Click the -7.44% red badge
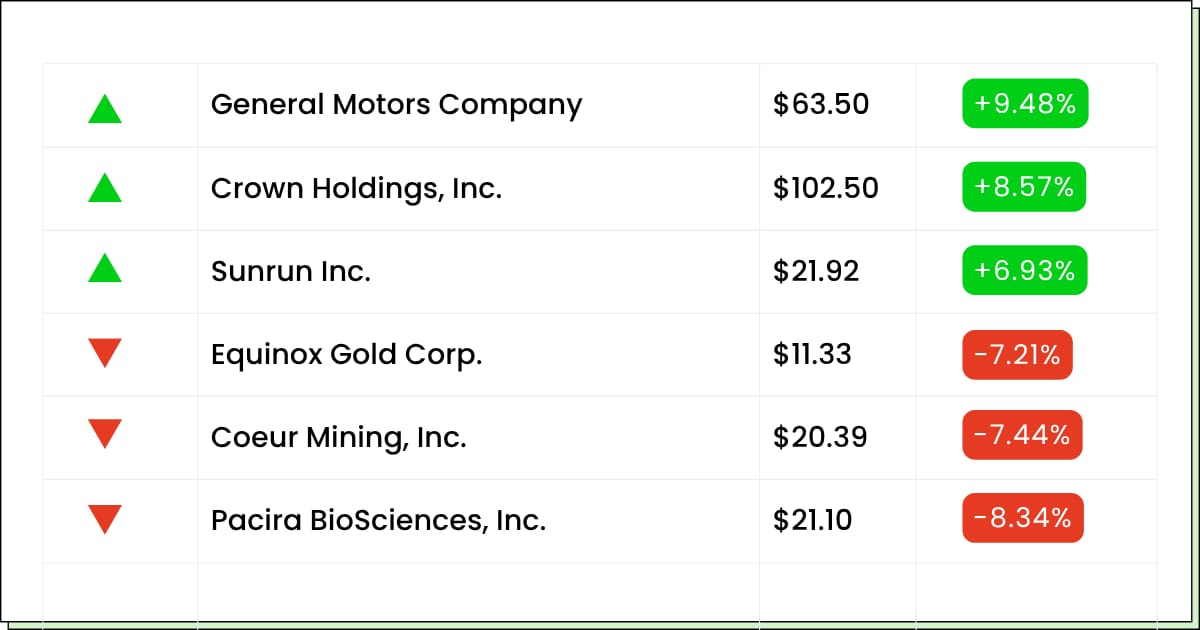 pos(1023,435)
